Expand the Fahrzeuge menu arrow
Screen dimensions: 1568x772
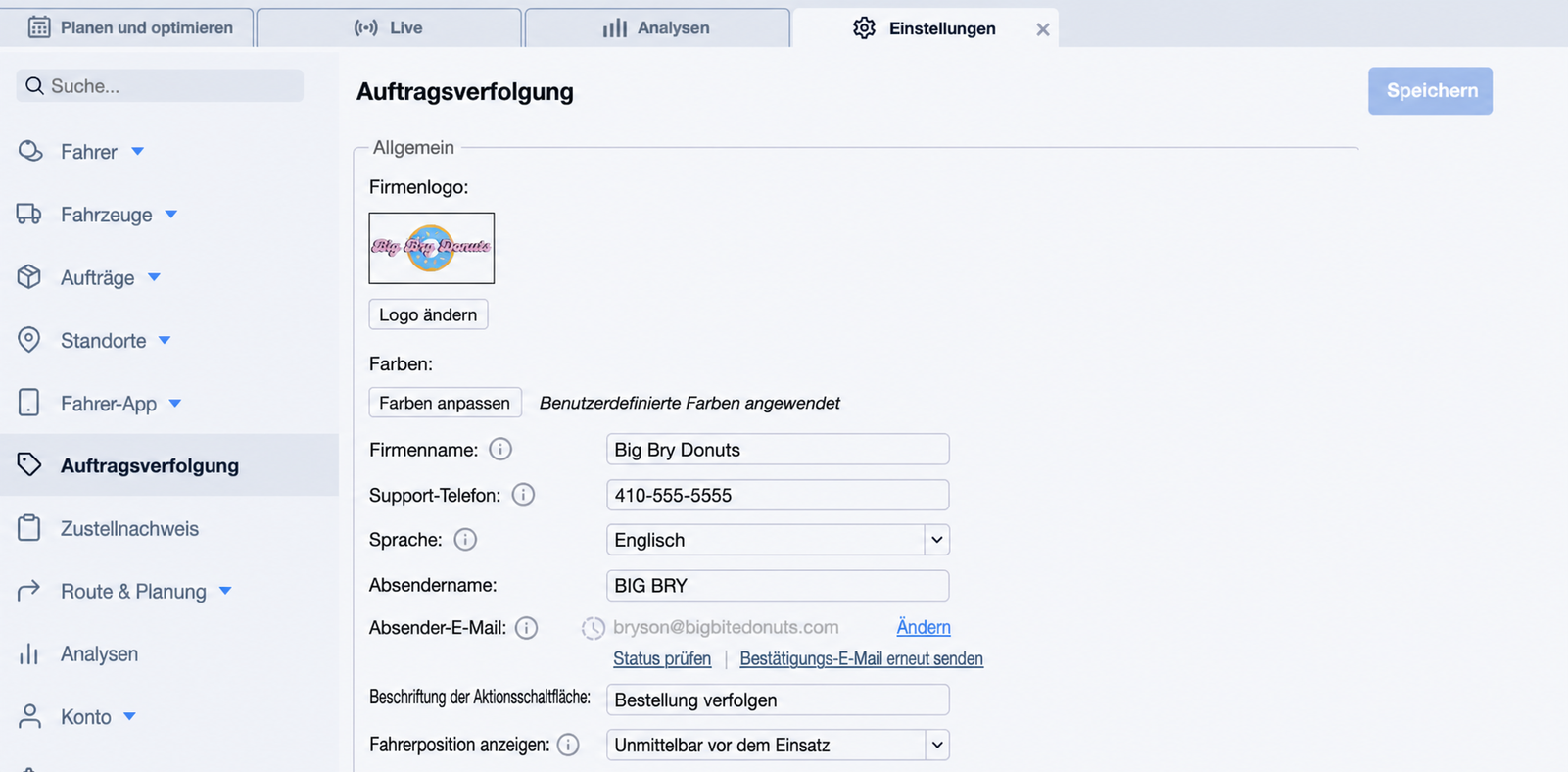tap(171, 215)
